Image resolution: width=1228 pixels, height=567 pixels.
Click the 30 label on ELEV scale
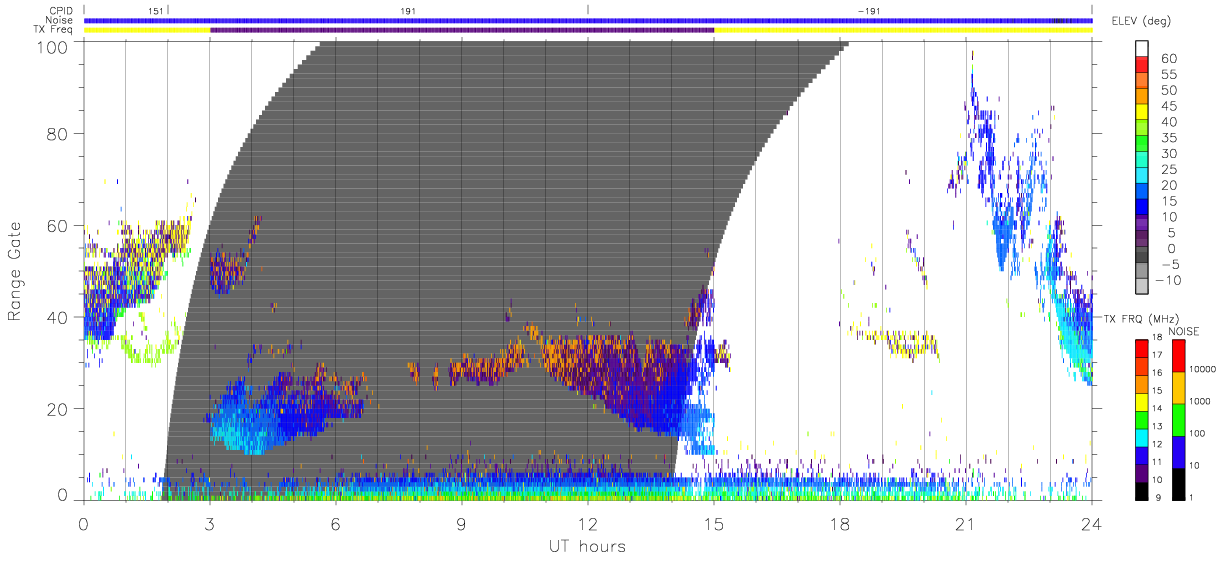pos(1168,154)
